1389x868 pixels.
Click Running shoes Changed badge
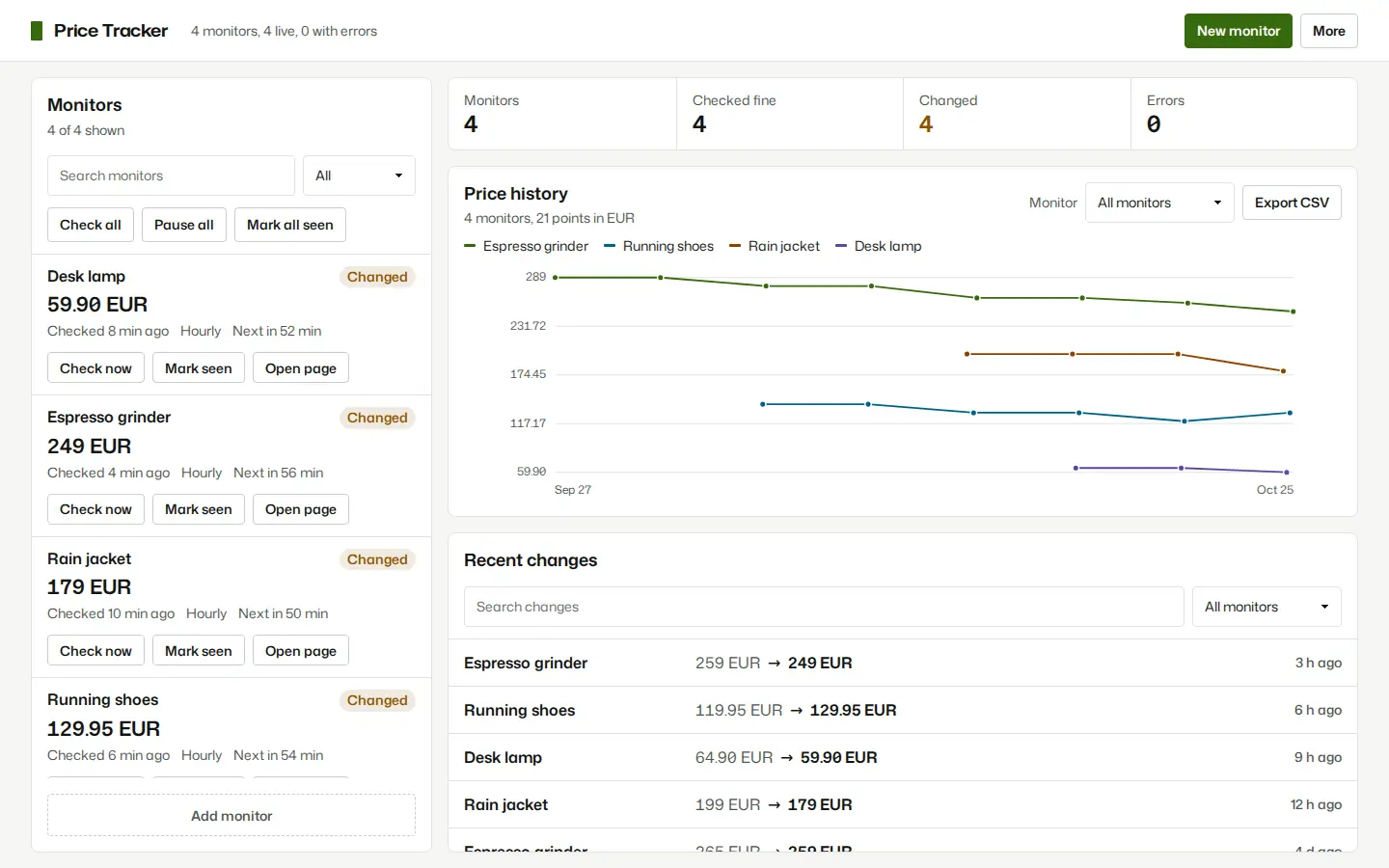(377, 700)
